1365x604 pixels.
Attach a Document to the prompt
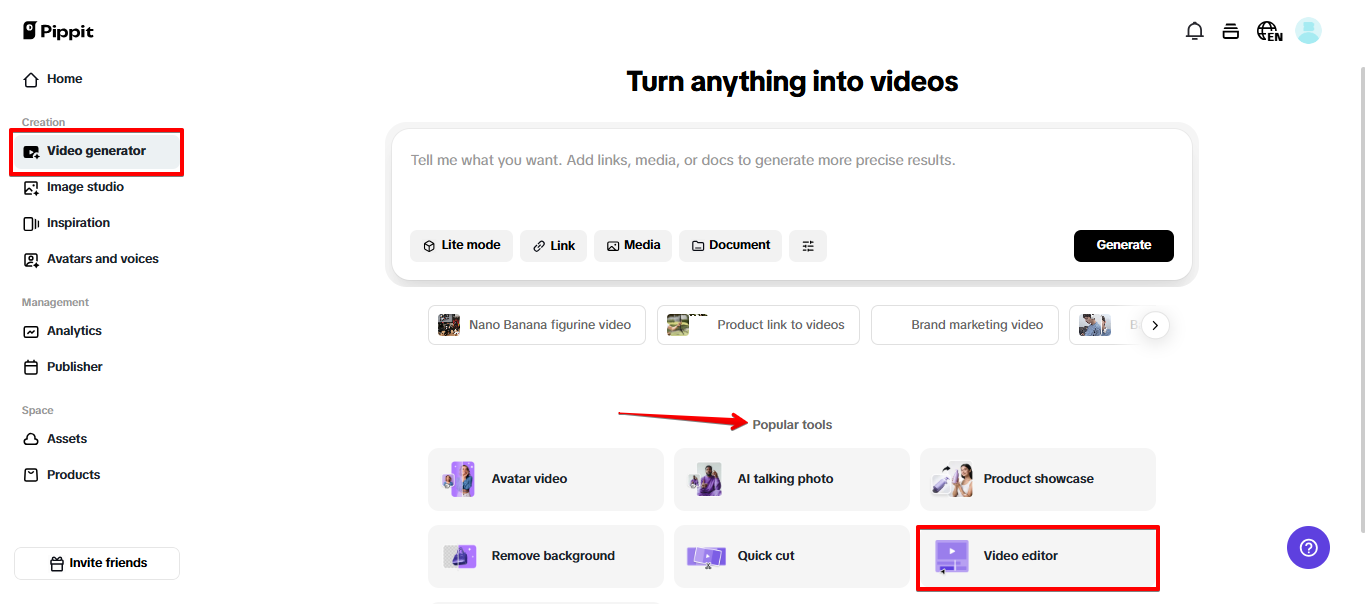730,245
